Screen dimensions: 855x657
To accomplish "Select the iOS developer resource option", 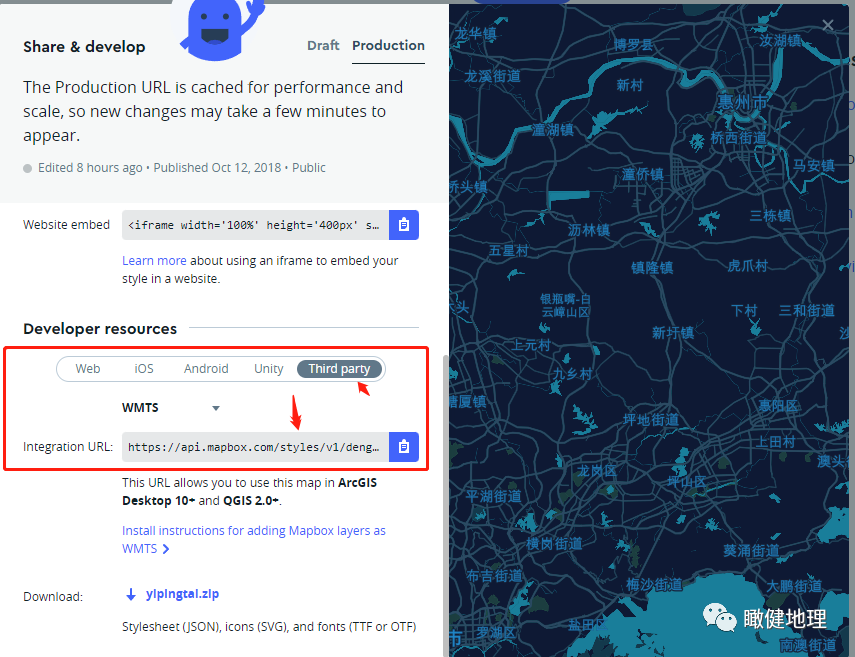I will (144, 369).
